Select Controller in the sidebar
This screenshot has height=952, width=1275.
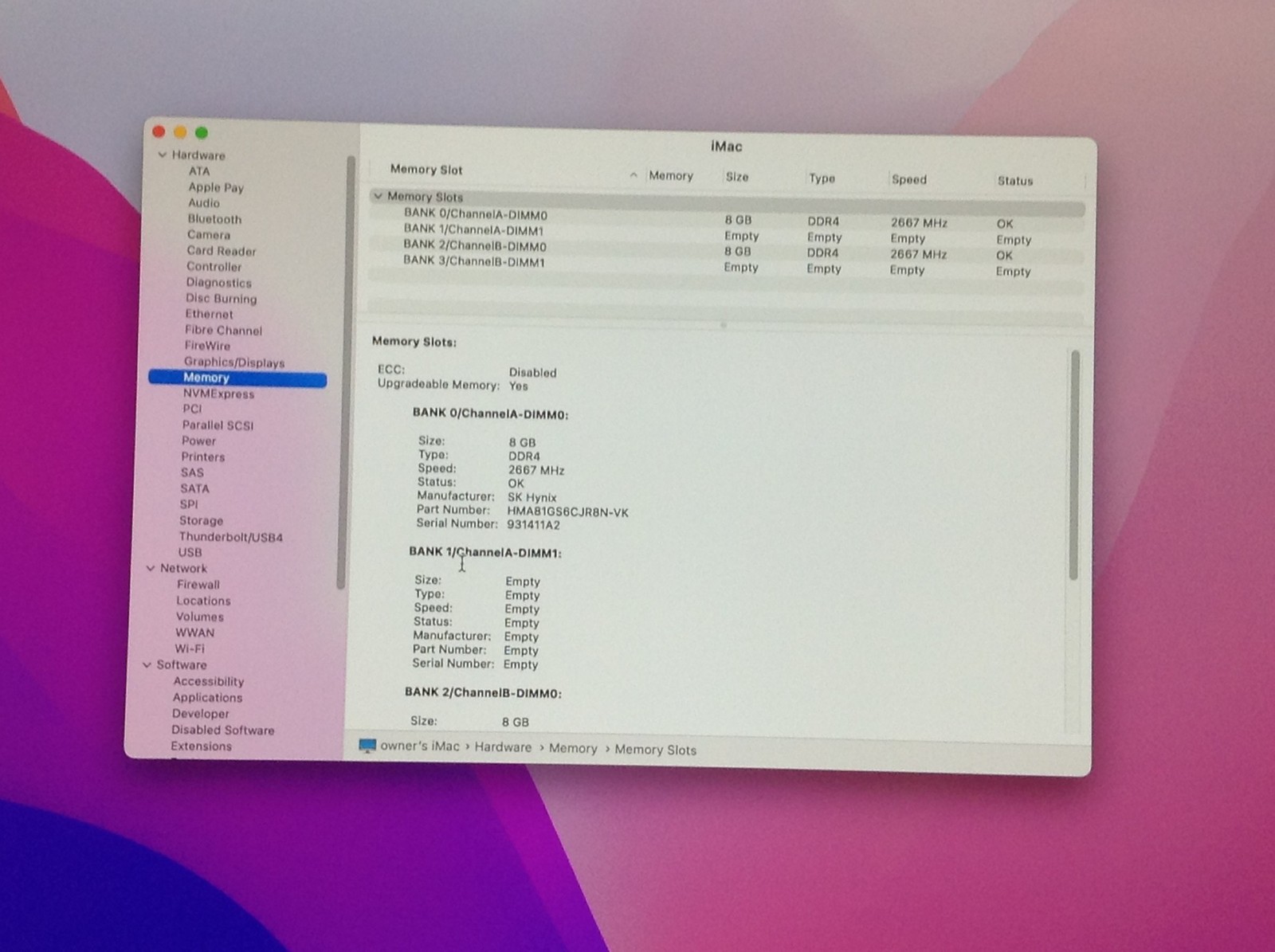pyautogui.click(x=214, y=267)
